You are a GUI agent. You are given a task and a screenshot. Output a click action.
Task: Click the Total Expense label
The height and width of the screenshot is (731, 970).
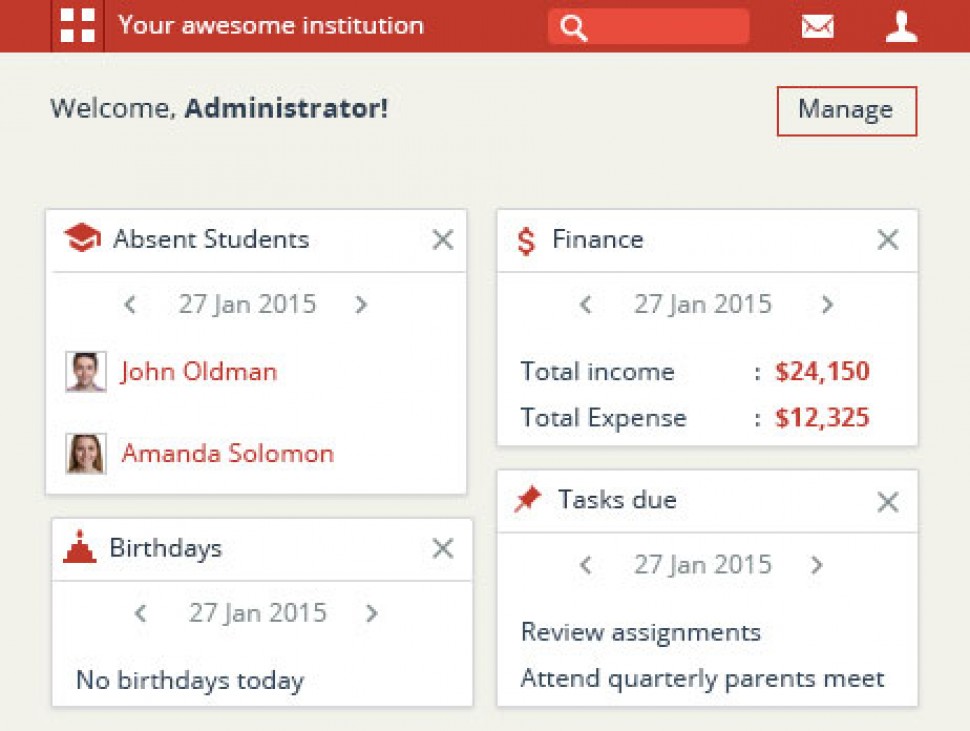[x=604, y=418]
